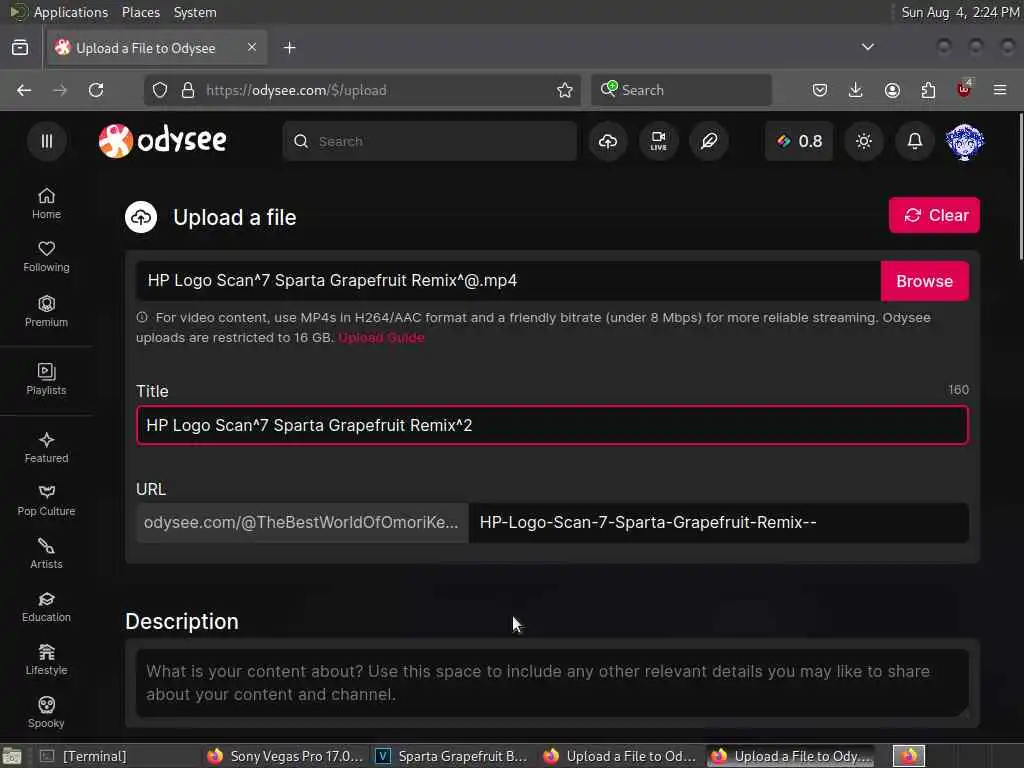Open the Firefox hamburger menu
This screenshot has width=1024, height=768.
(x=1000, y=90)
